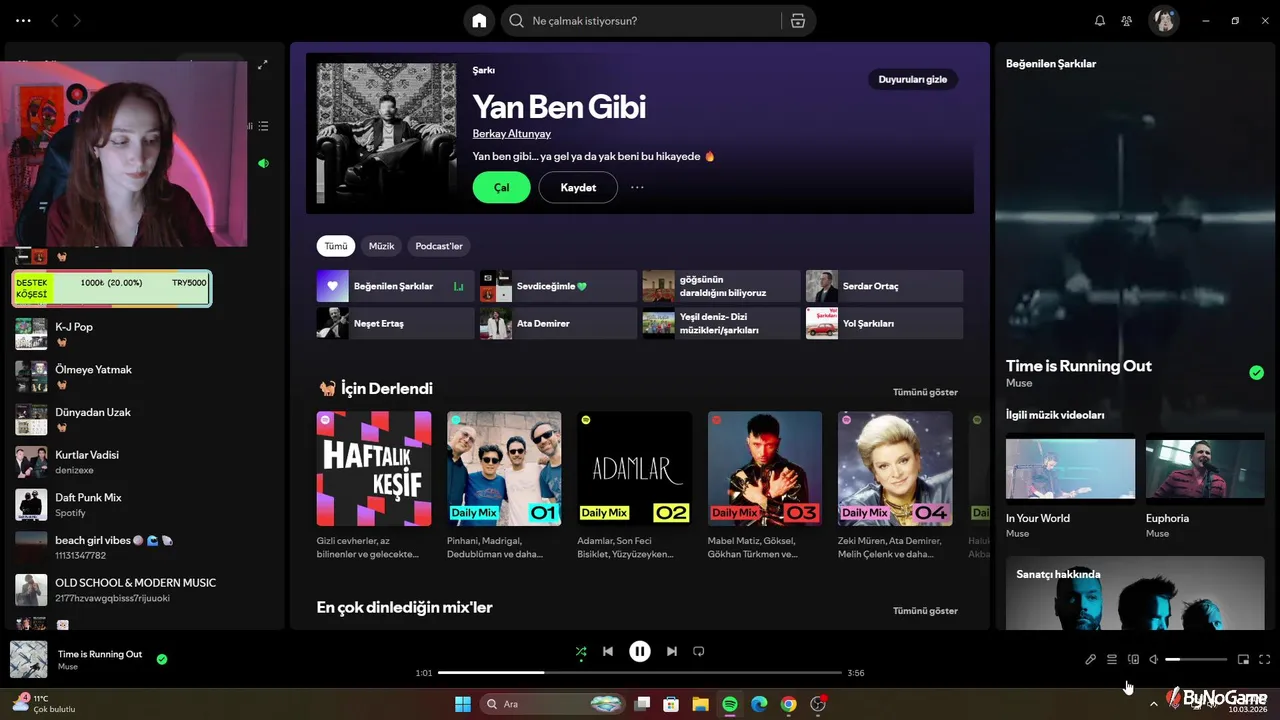
Task: Open the play queue icon
Action: (x=1112, y=660)
